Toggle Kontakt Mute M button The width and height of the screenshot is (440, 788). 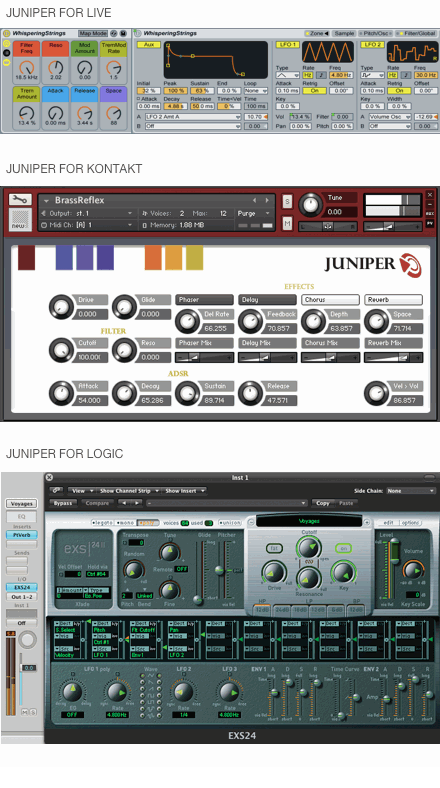point(287,223)
